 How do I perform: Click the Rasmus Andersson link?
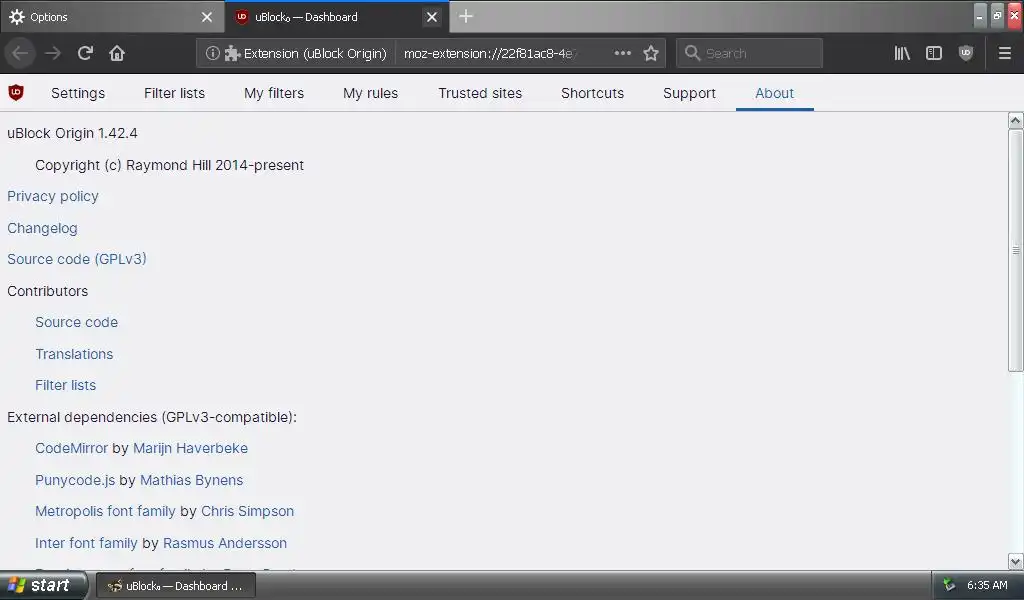click(x=225, y=543)
